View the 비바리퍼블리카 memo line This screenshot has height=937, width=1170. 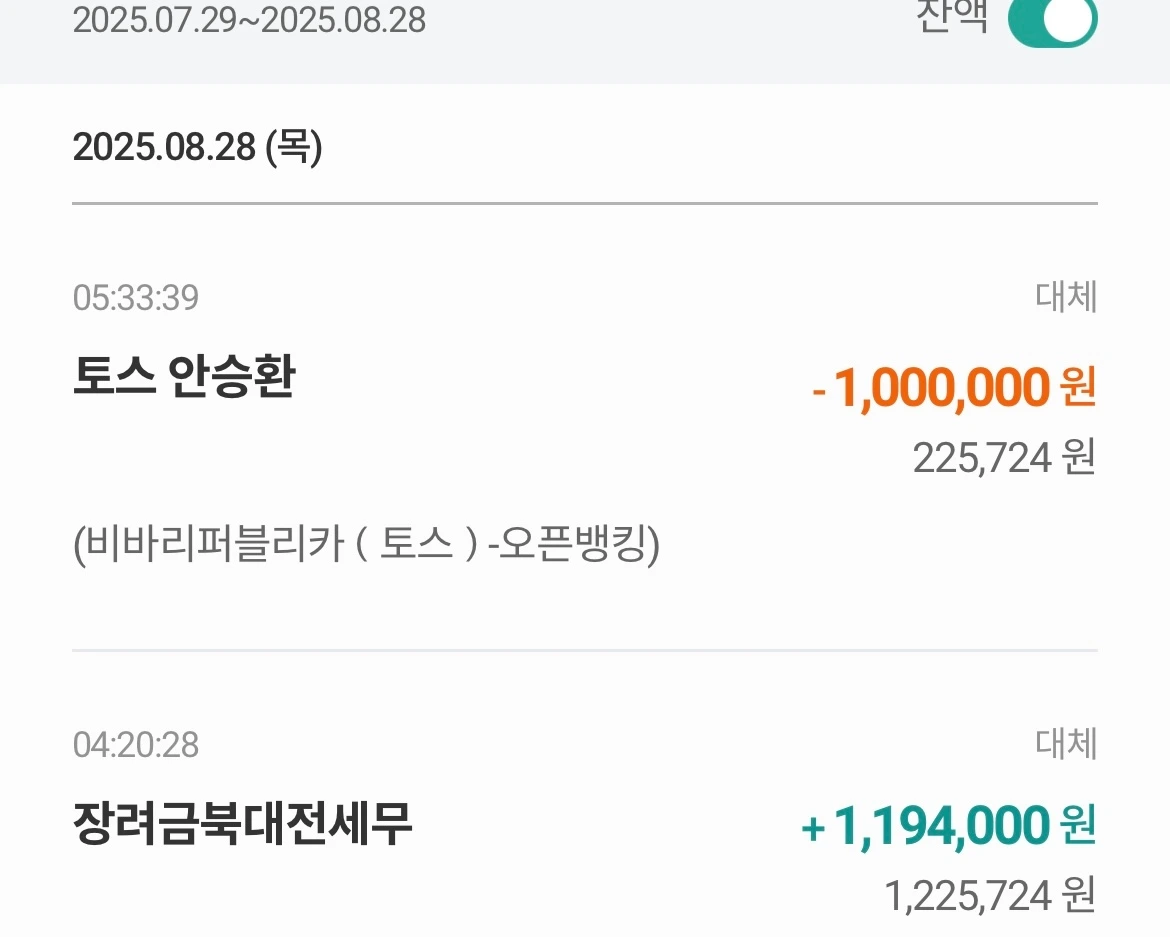coord(366,544)
